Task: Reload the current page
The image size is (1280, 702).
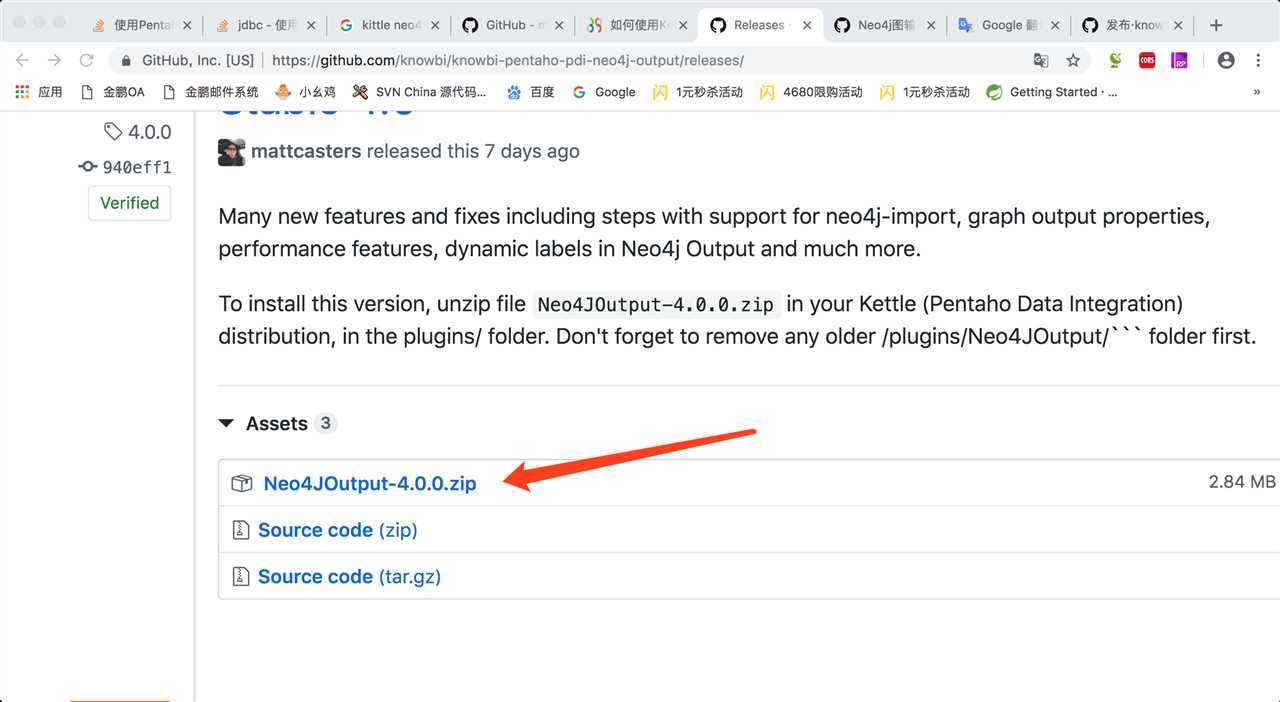Action: click(87, 60)
